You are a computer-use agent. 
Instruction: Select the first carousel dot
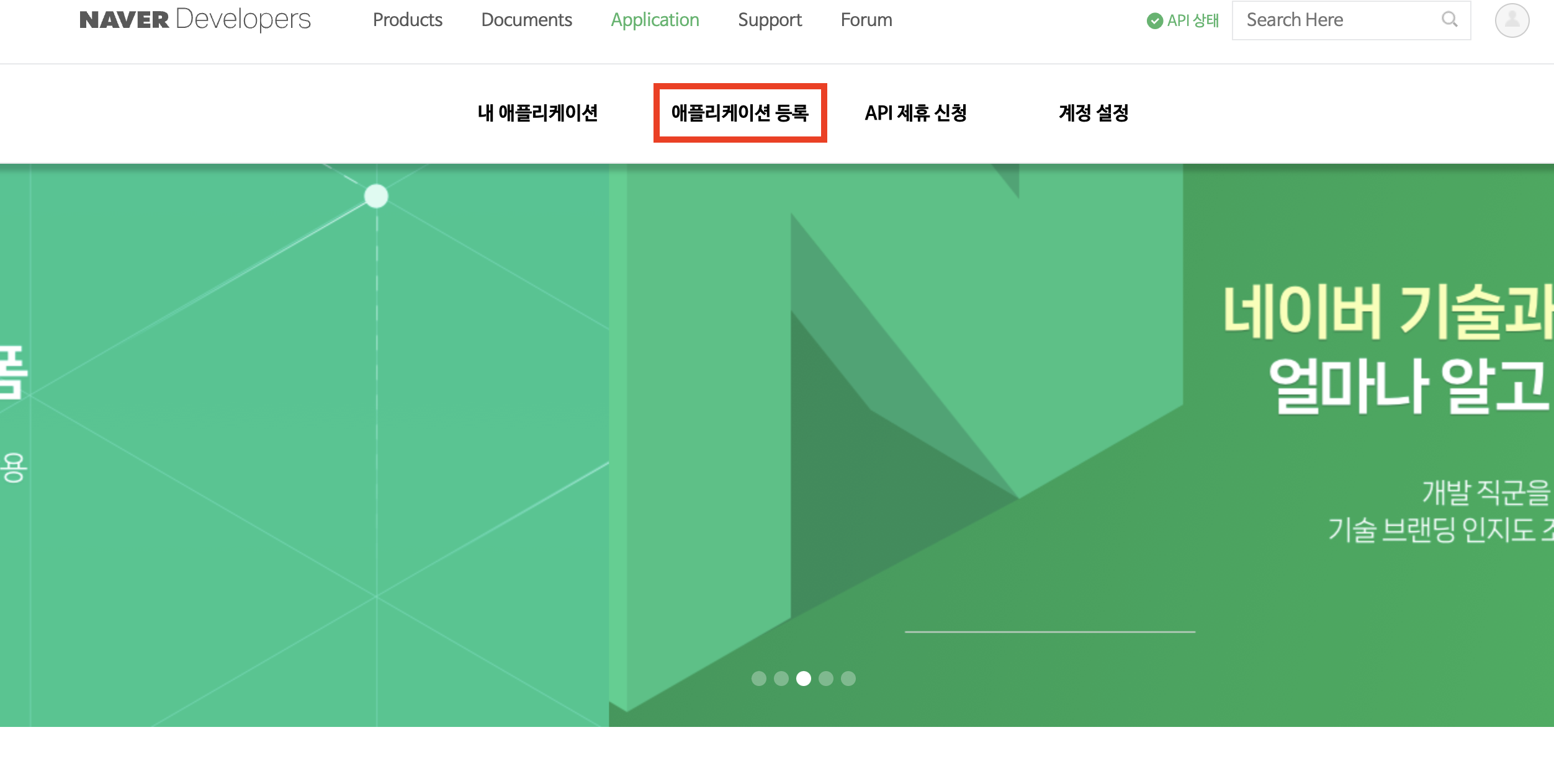point(758,679)
